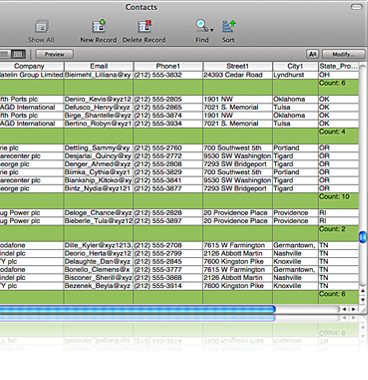Image resolution: width=368 pixels, height=380 pixels.
Task: Toggle the Aa formatting bar button
Action: click(312, 54)
